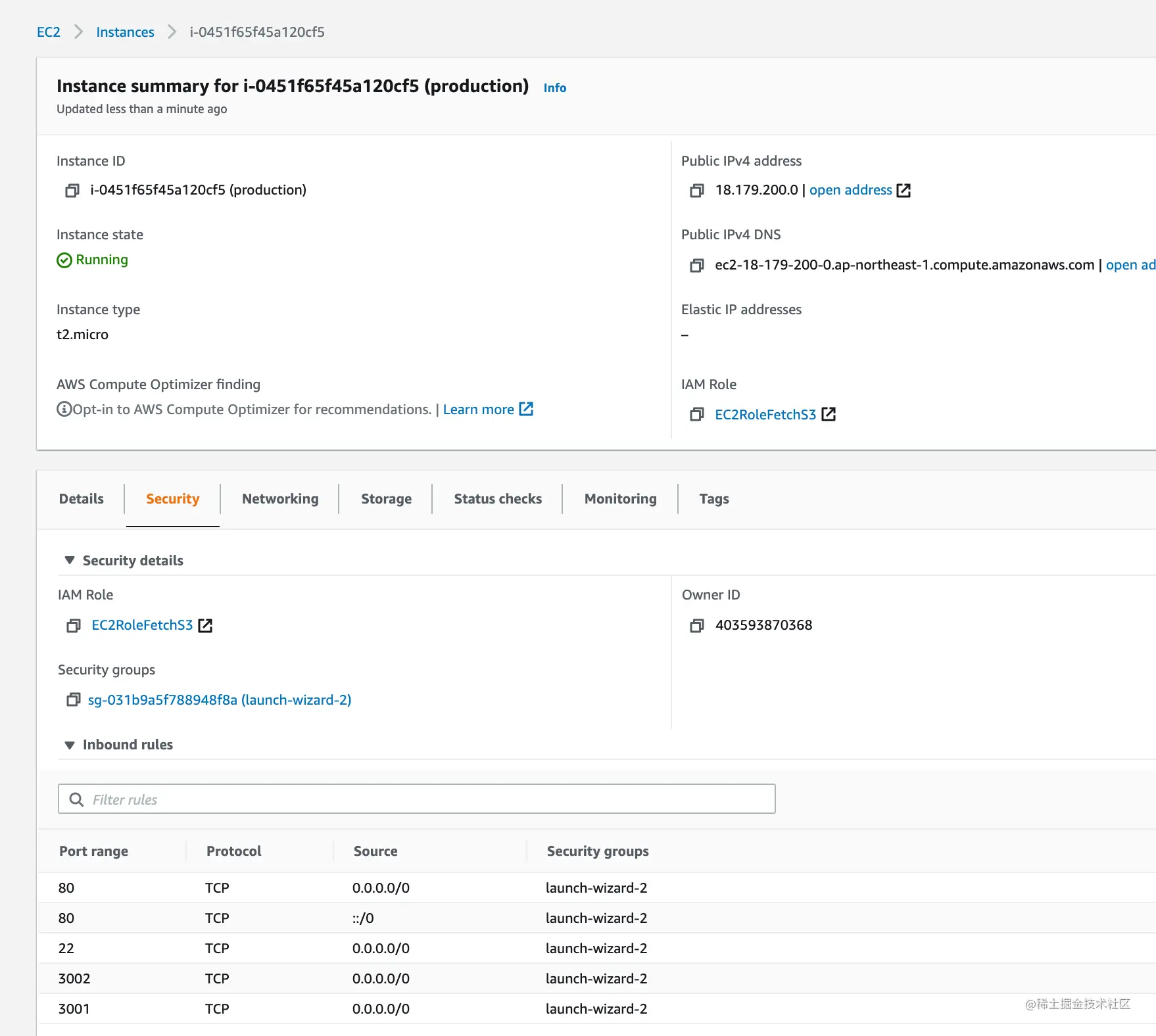Copy IAM Role name in summary panel
Image resolution: width=1156 pixels, height=1036 pixels.
click(x=696, y=415)
